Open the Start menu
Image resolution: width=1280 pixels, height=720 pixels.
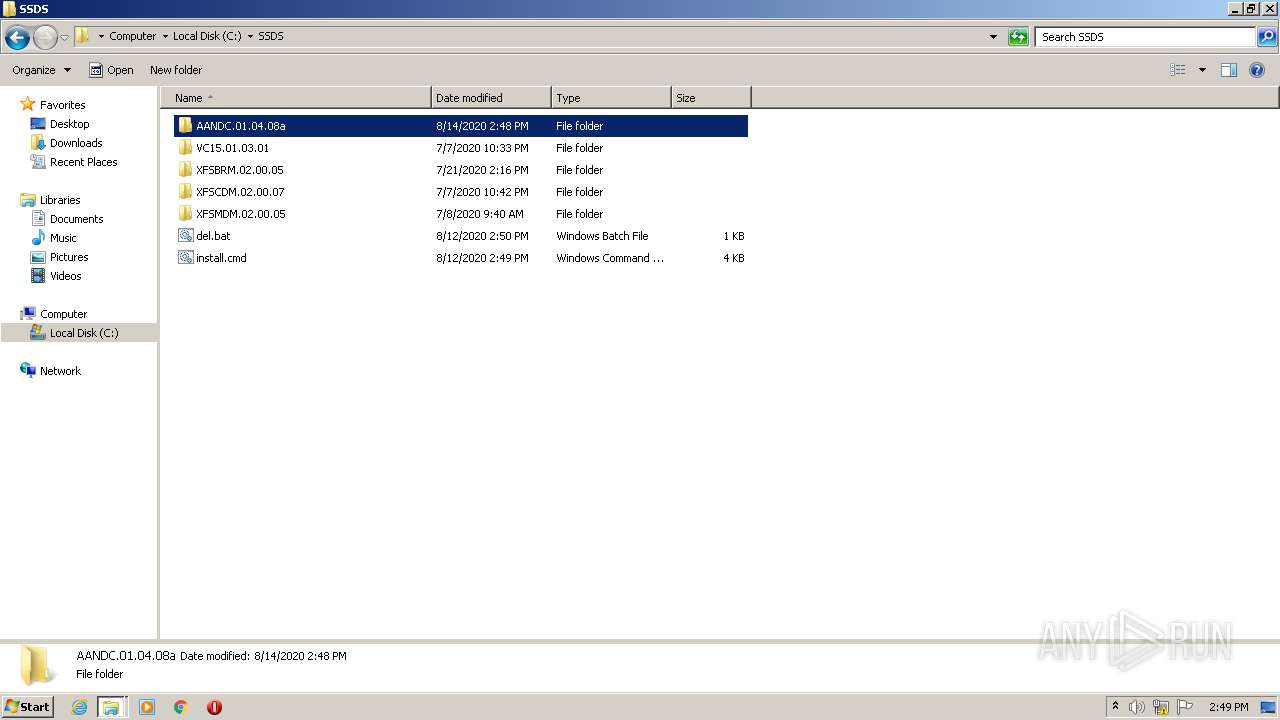tap(28, 707)
